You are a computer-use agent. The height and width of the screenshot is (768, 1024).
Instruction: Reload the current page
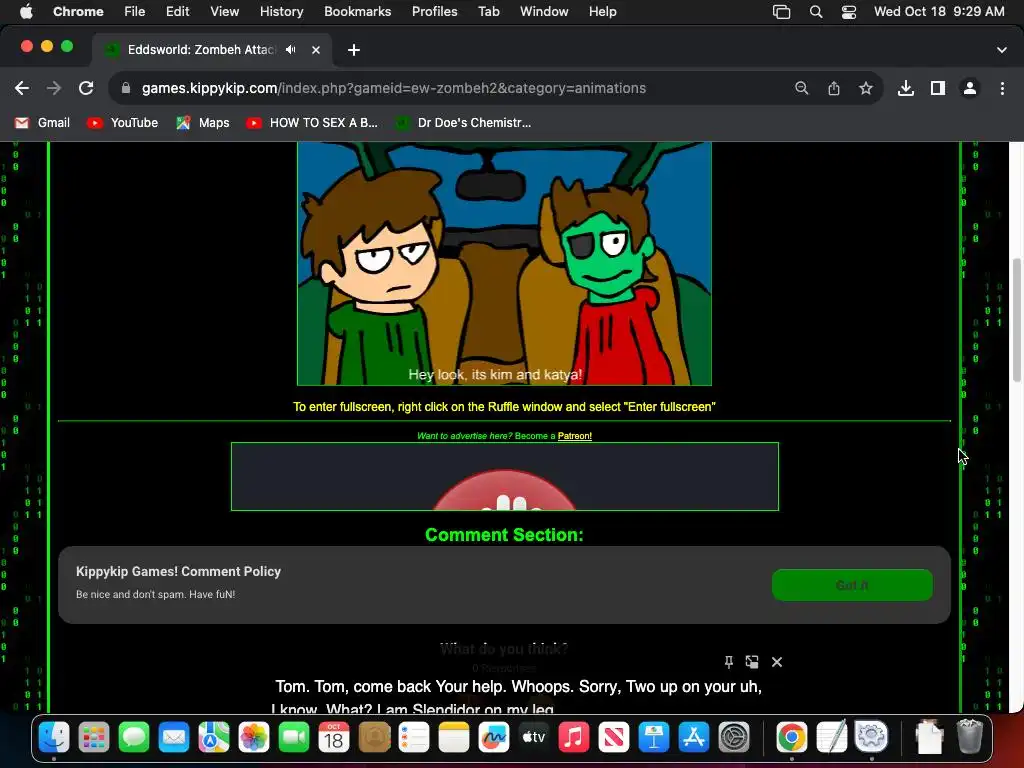pyautogui.click(x=86, y=88)
